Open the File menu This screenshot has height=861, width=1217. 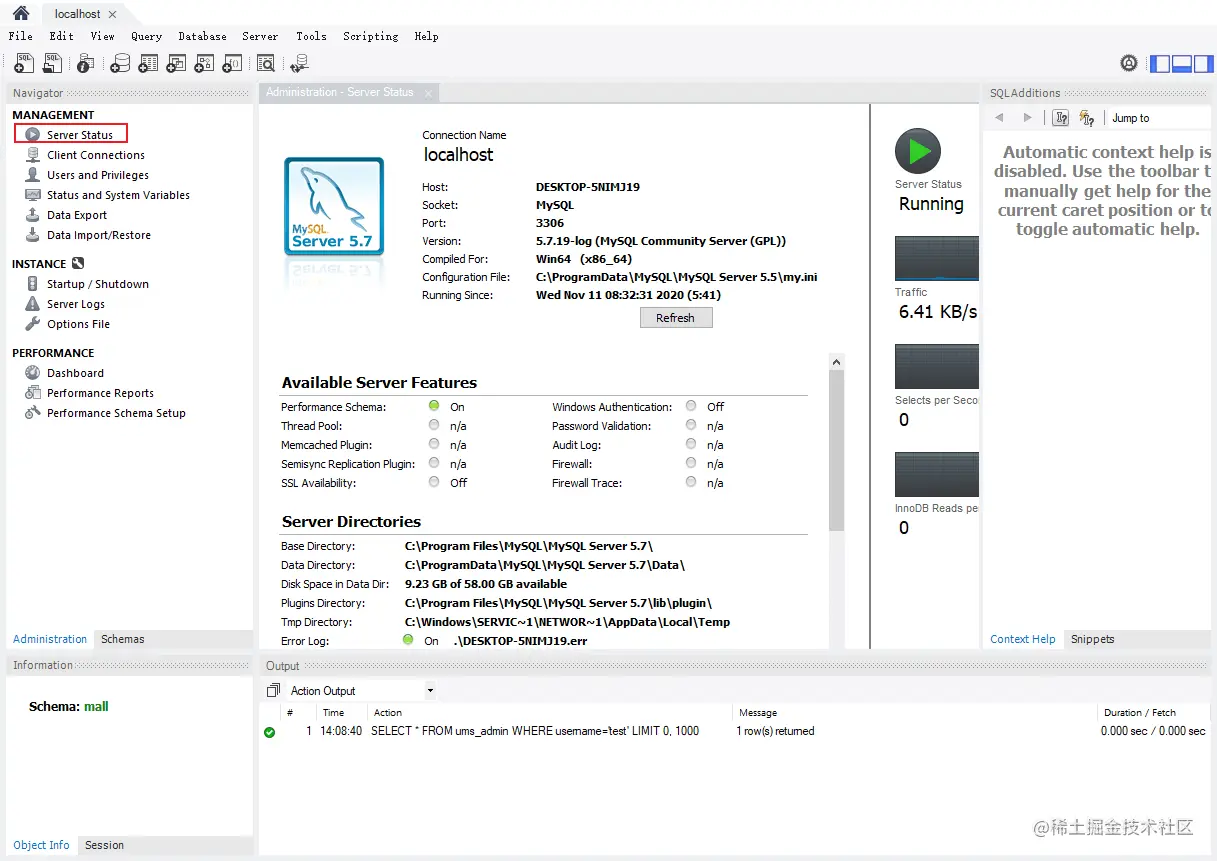pyautogui.click(x=21, y=36)
